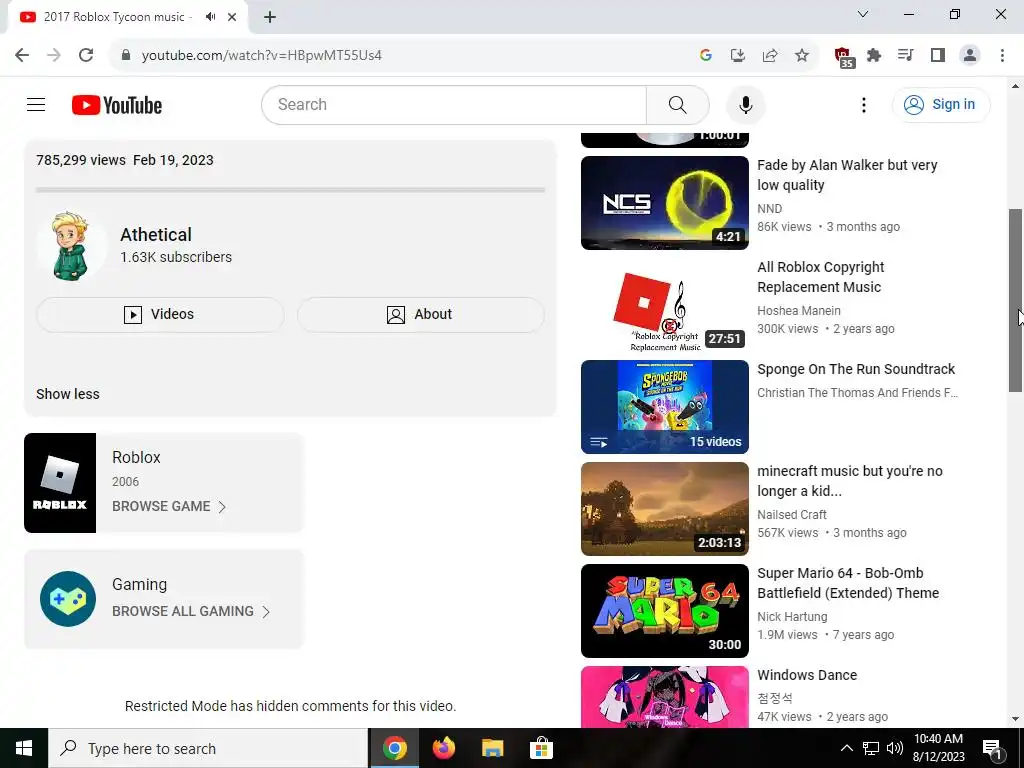1024x768 pixels.
Task: Open the YouTube hamburger guide menu
Action: click(x=36, y=104)
